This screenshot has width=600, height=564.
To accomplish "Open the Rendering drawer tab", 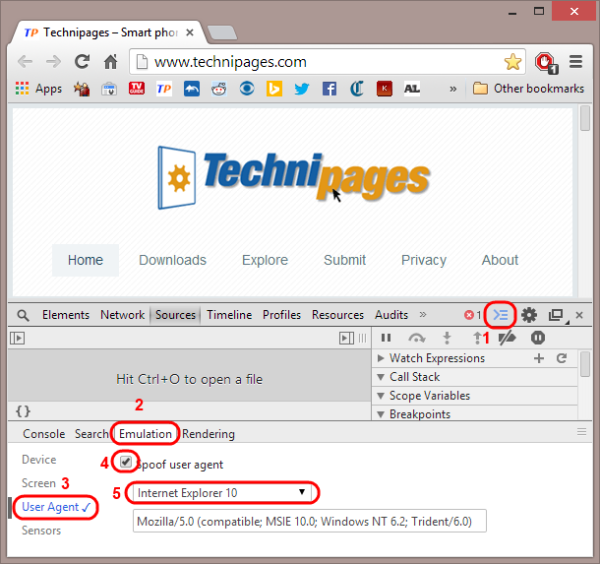I will 208,434.
